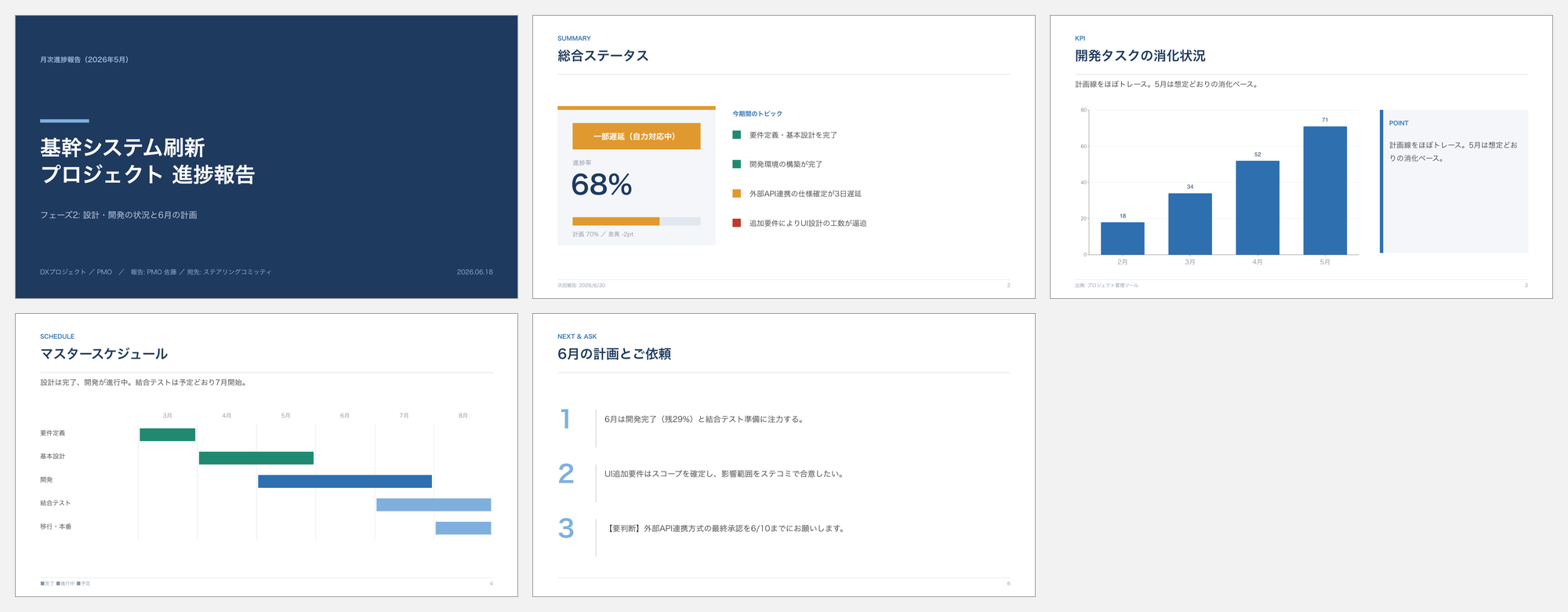The image size is (1568, 612).
Task: Click the 出典: プロジェクト管理ツール footer
Action: (x=1106, y=286)
